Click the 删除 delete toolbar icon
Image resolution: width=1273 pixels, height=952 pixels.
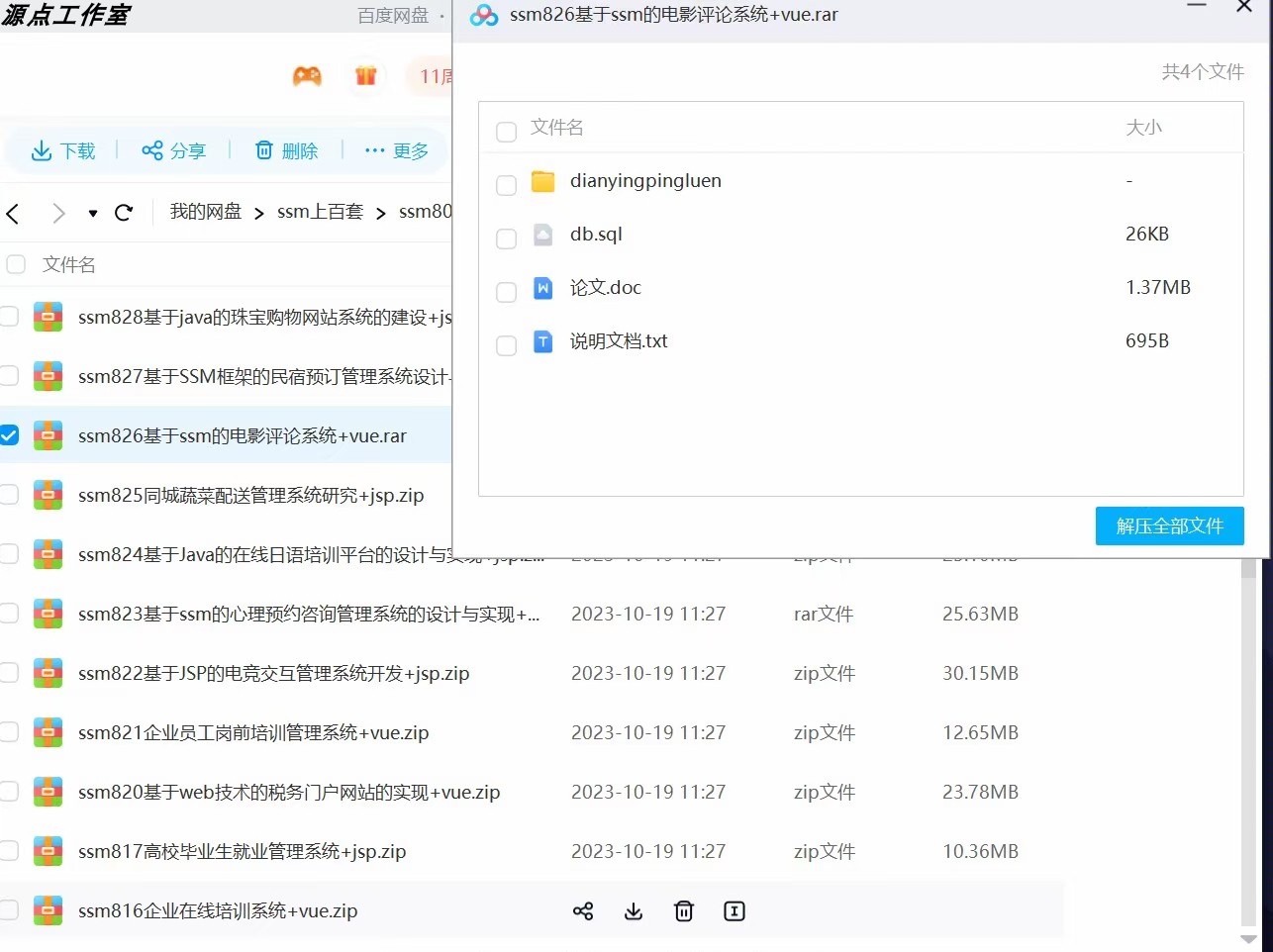pyautogui.click(x=264, y=150)
